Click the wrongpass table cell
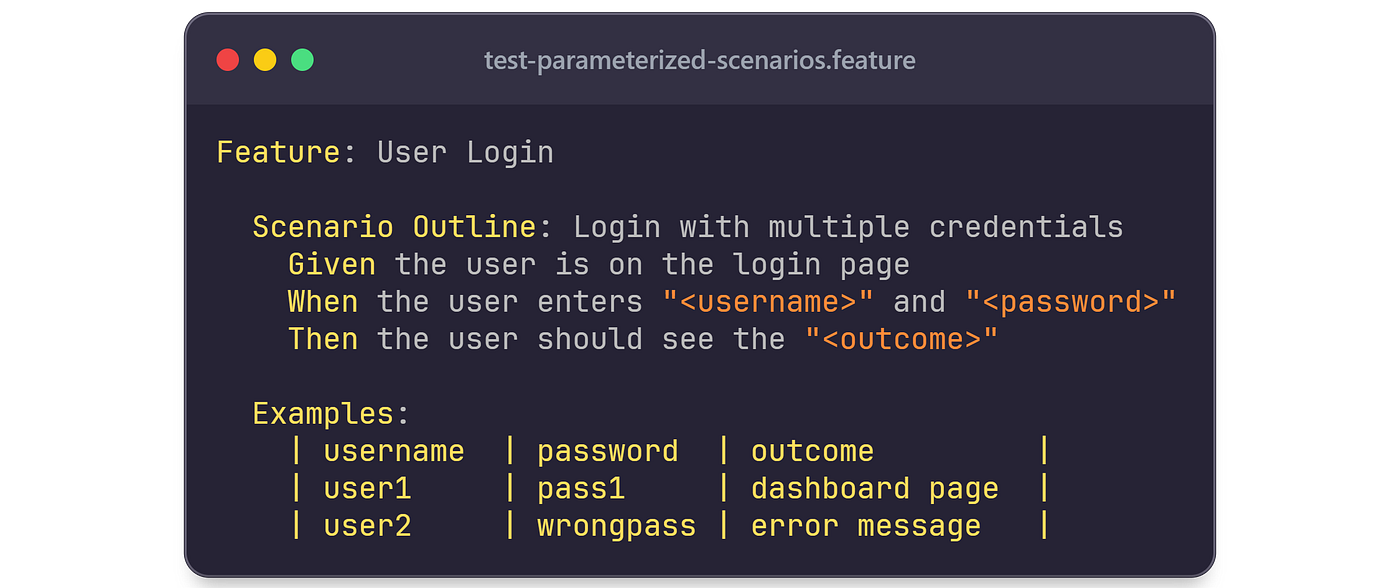 616,526
